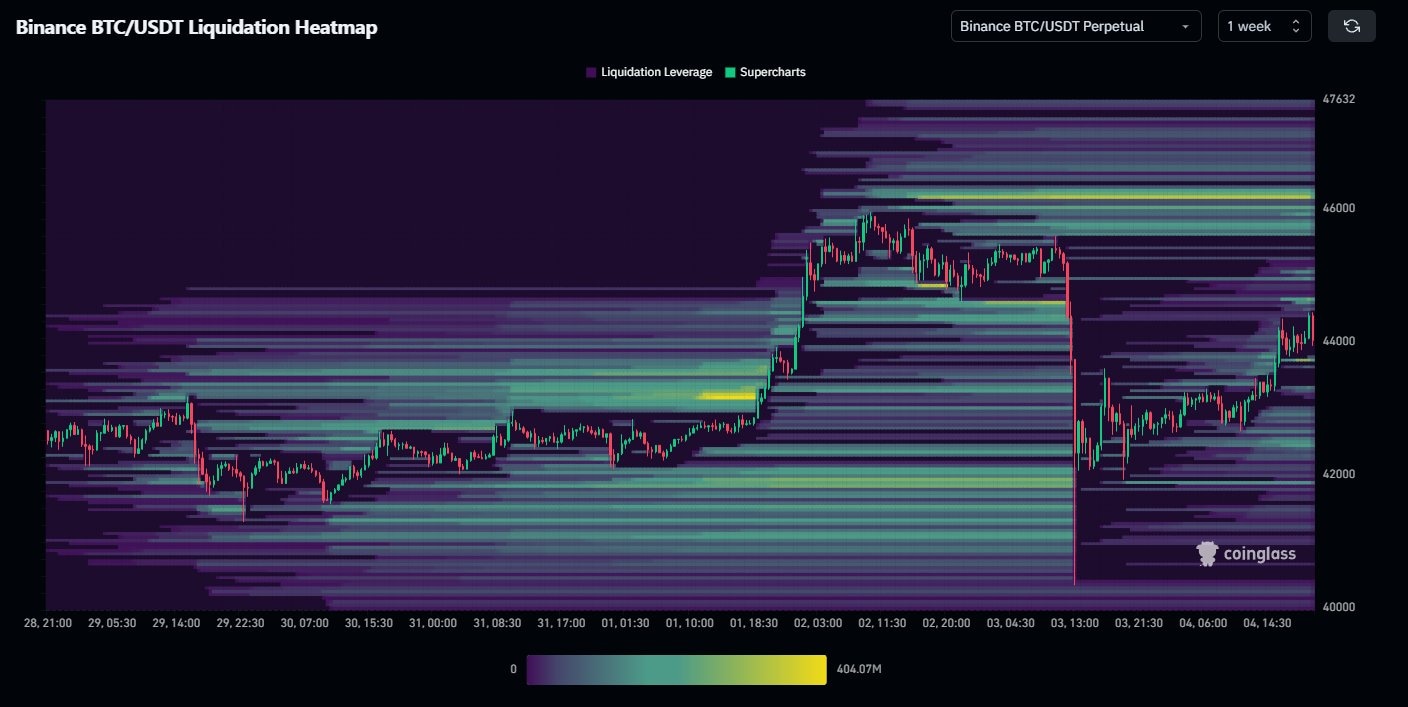The height and width of the screenshot is (707, 1408).
Task: Click the 02, 03:00 time axis label
Action: point(818,623)
